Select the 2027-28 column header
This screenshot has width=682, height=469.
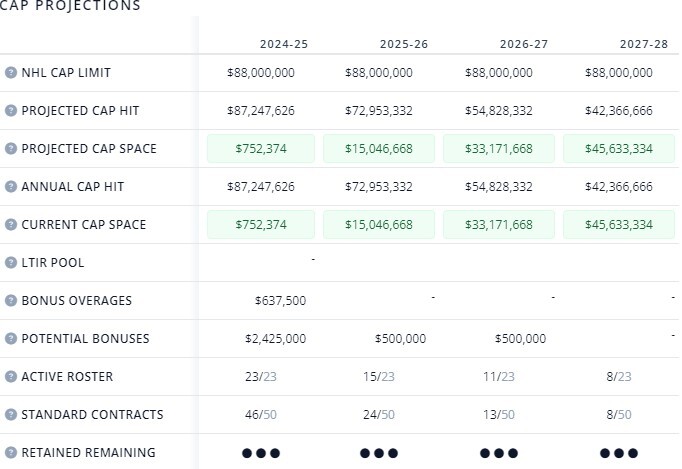(644, 44)
